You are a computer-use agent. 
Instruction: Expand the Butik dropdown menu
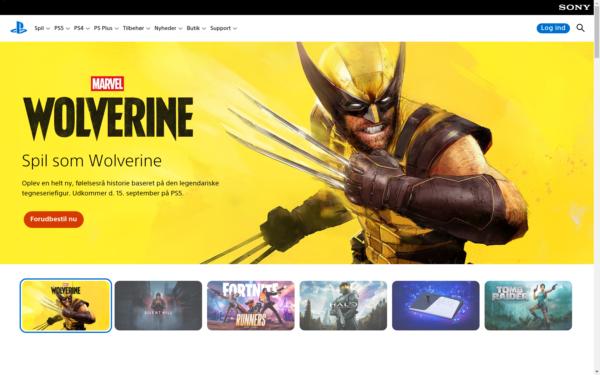pyautogui.click(x=196, y=28)
